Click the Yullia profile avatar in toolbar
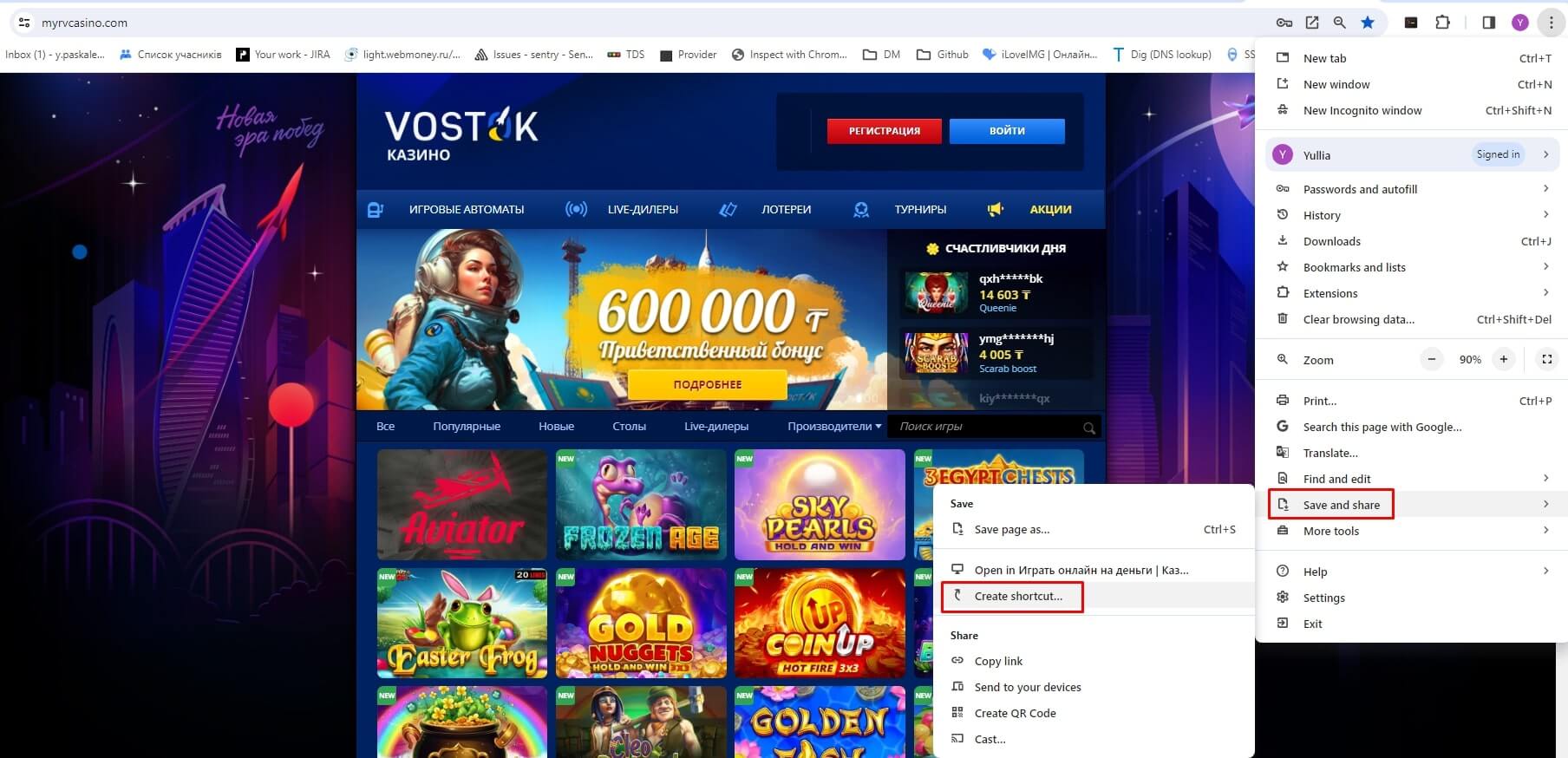 pyautogui.click(x=1519, y=23)
